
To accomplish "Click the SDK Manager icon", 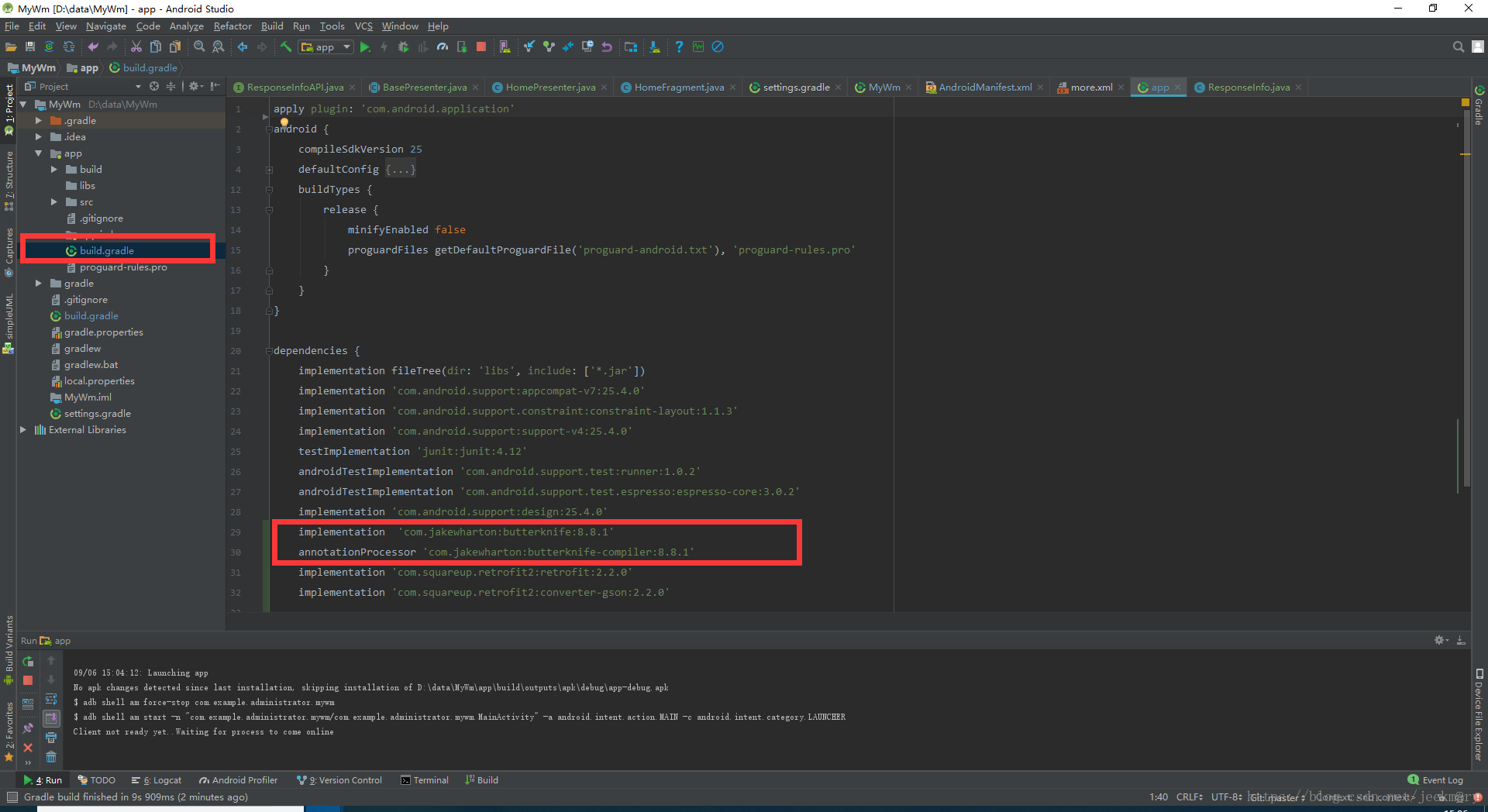I will click(x=655, y=47).
